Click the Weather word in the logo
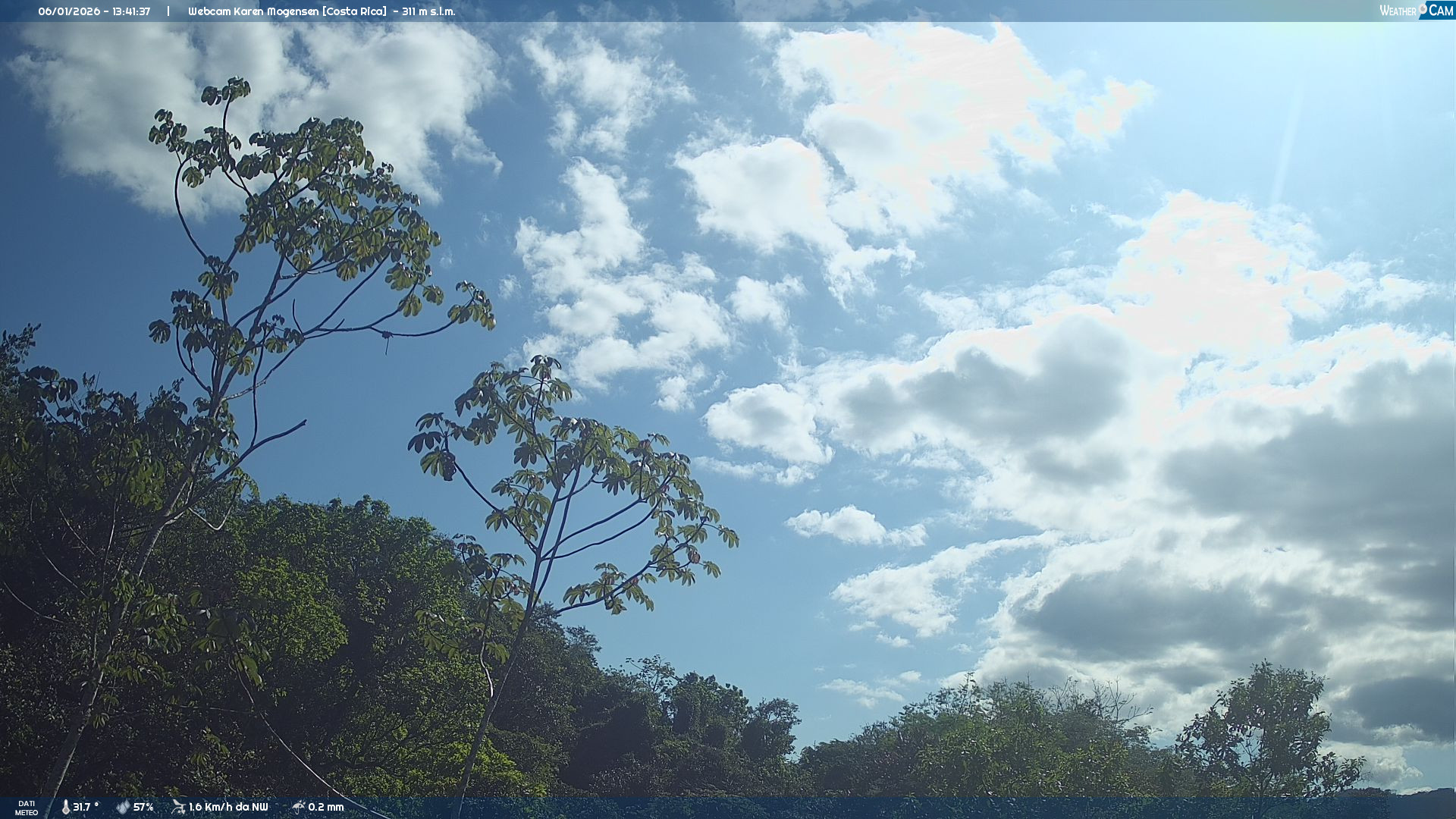Viewport: 1456px width, 819px height. click(1397, 11)
